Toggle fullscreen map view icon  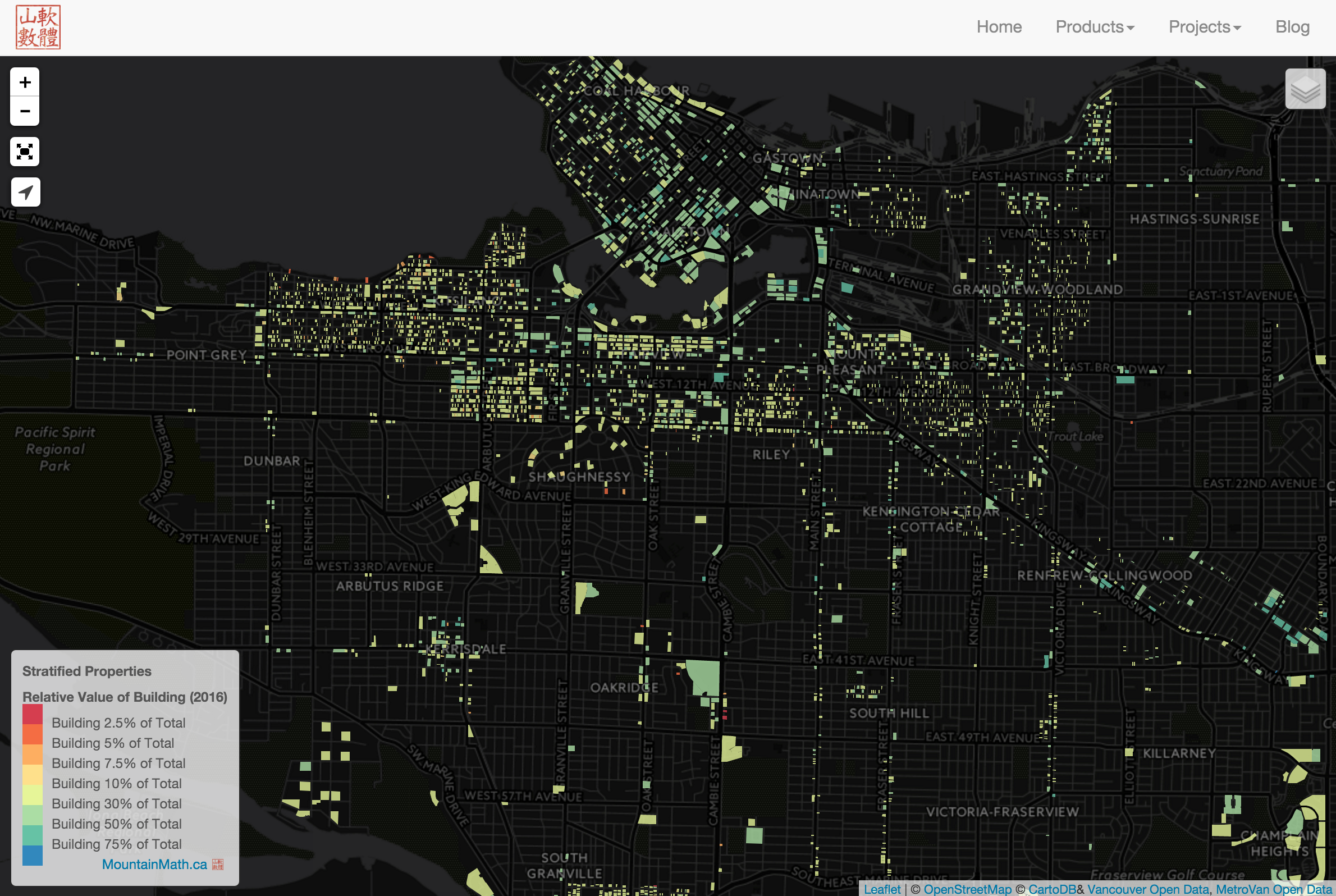[x=25, y=152]
